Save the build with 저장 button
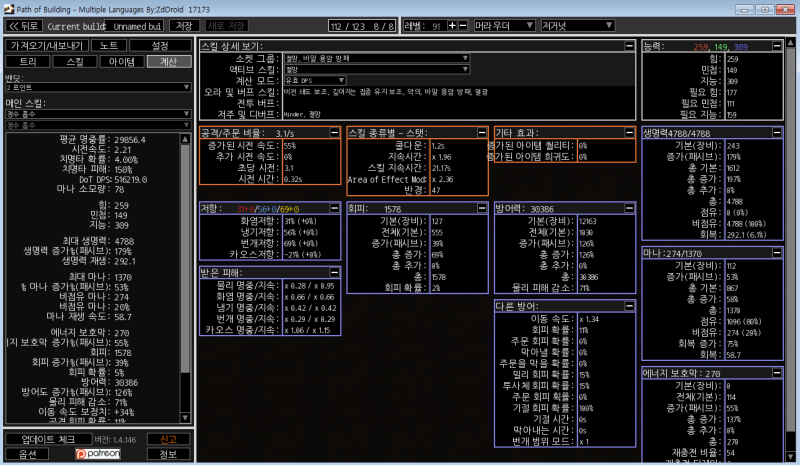The height and width of the screenshot is (465, 800). click(x=184, y=26)
